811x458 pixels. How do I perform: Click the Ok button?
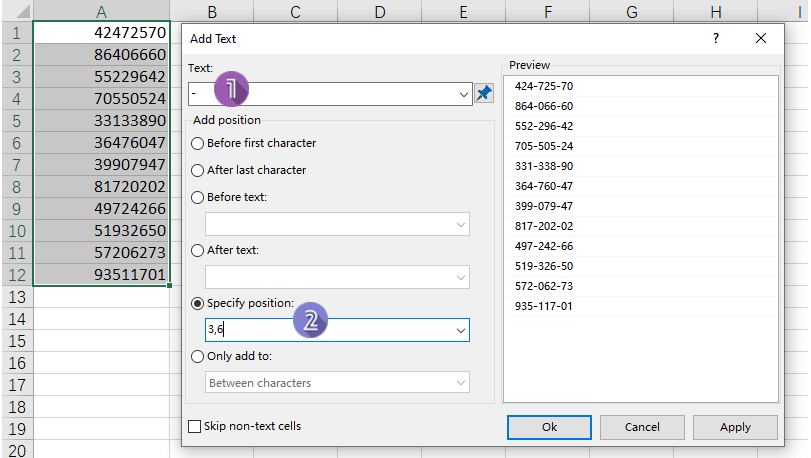coord(549,427)
